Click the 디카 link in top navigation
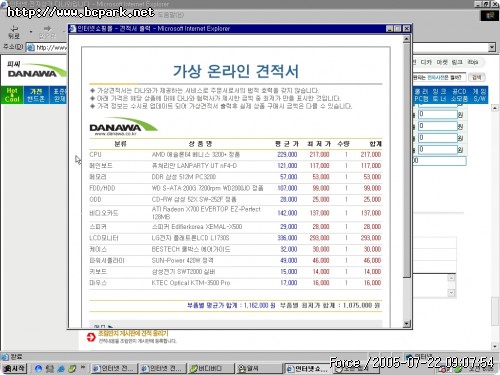 coord(426,62)
